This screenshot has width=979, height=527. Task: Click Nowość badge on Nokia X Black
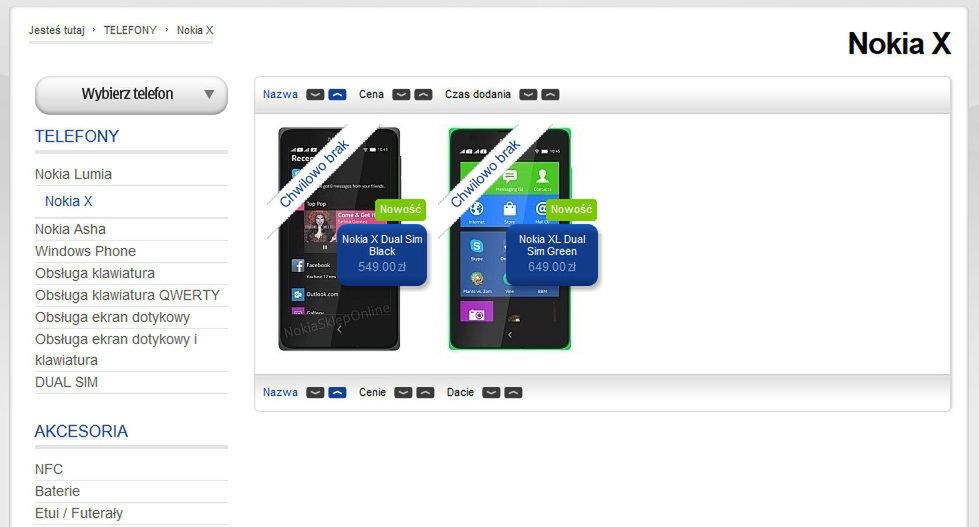(400, 209)
